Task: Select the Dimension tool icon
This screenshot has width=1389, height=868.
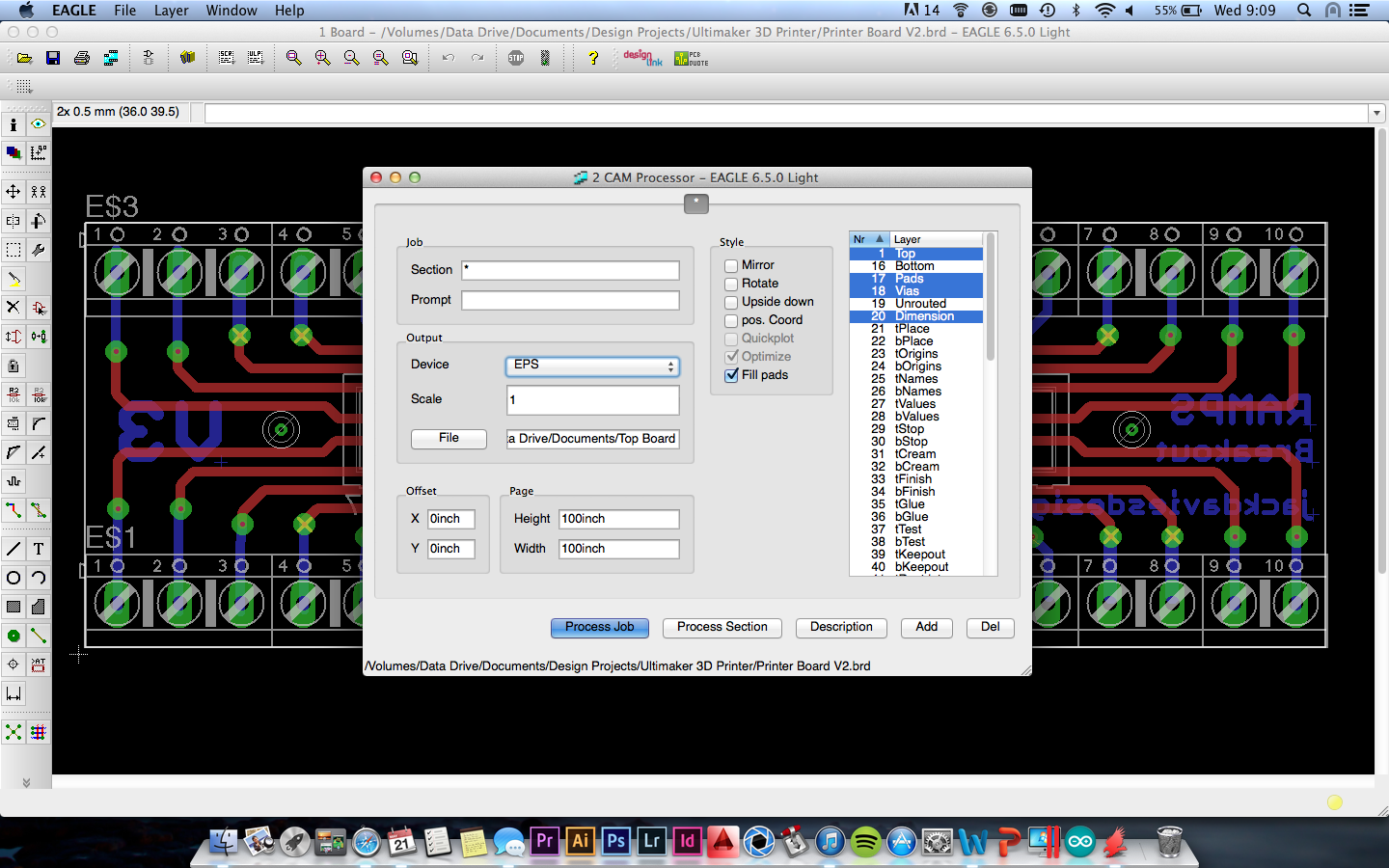Action: 14,693
